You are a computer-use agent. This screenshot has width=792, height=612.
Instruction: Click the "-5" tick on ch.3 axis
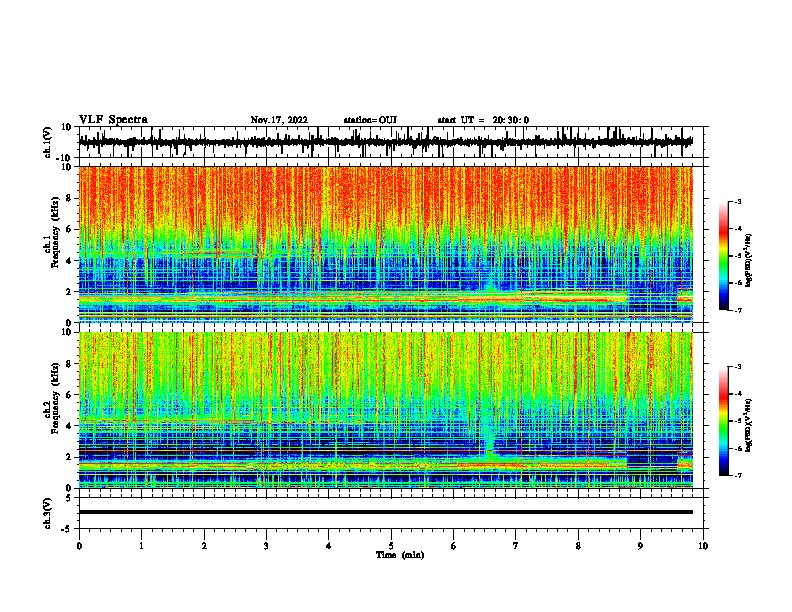point(68,529)
